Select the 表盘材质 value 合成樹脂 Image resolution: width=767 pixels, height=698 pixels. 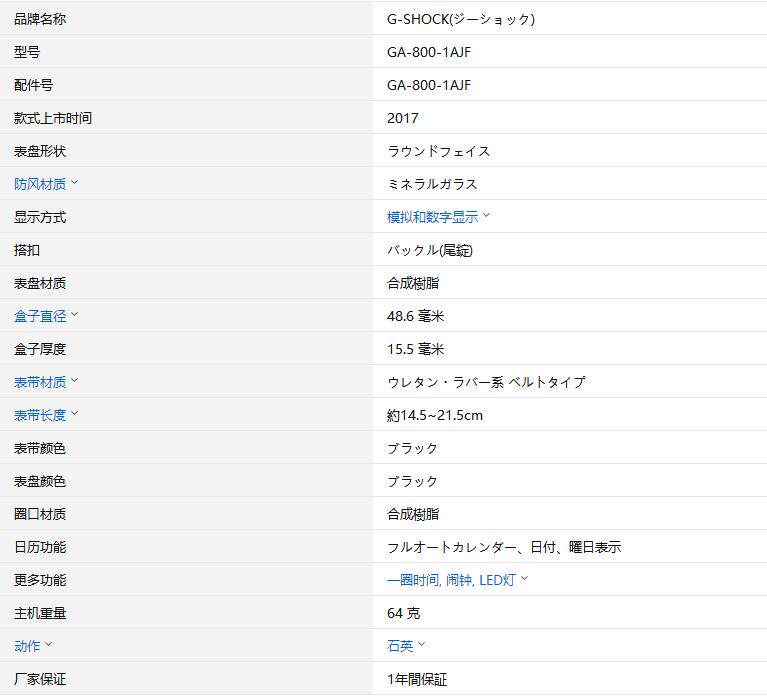pyautogui.click(x=413, y=283)
